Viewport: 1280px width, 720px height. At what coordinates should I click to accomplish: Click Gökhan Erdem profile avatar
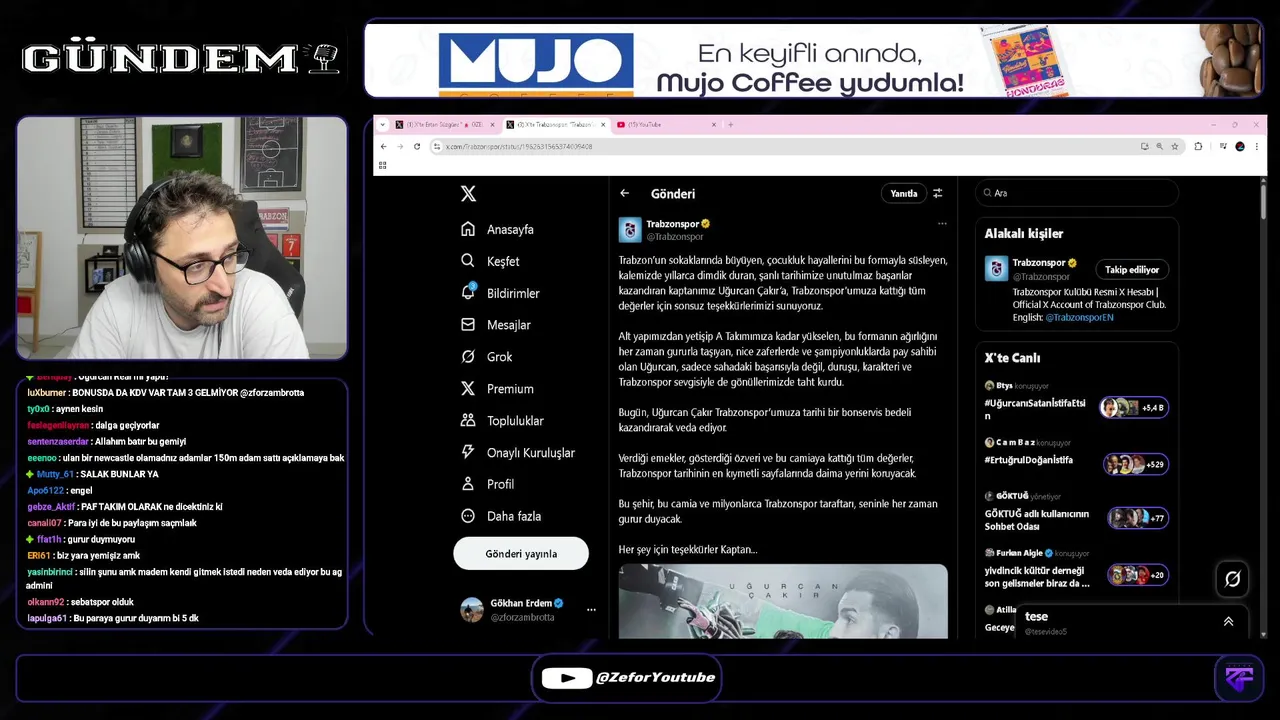coord(472,610)
